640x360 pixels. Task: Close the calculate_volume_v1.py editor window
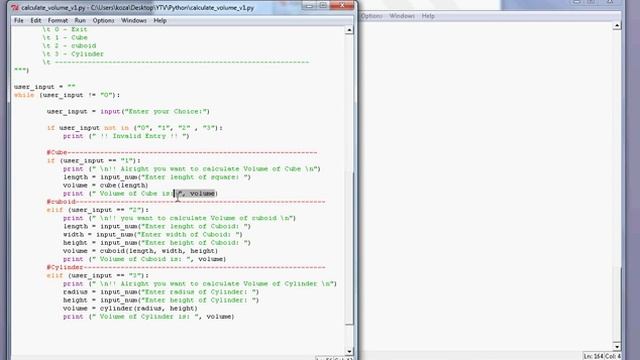click(342, 5)
